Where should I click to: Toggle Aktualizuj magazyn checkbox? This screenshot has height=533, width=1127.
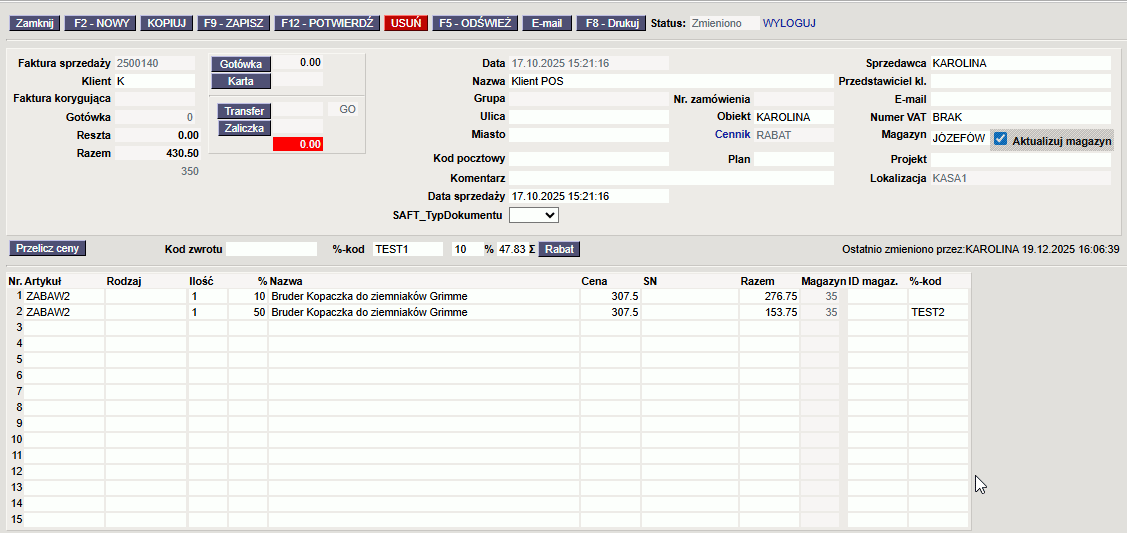pos(1000,140)
